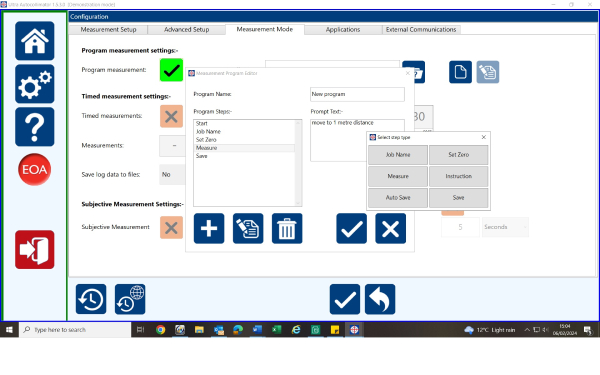Click the Program Steps list scrollbar
The image size is (600, 375).
[x=298, y=163]
